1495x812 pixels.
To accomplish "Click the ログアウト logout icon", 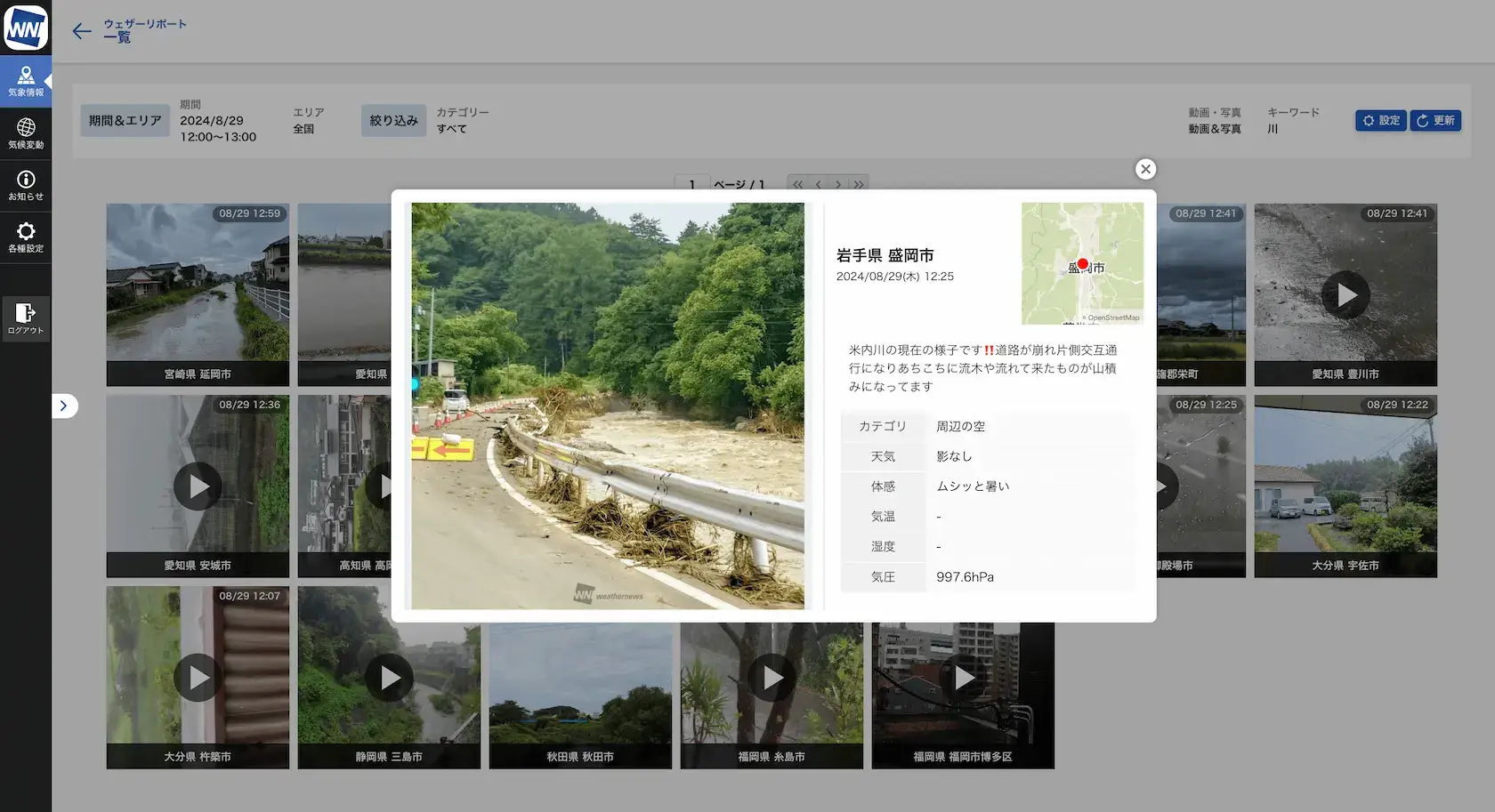I will pos(26,318).
